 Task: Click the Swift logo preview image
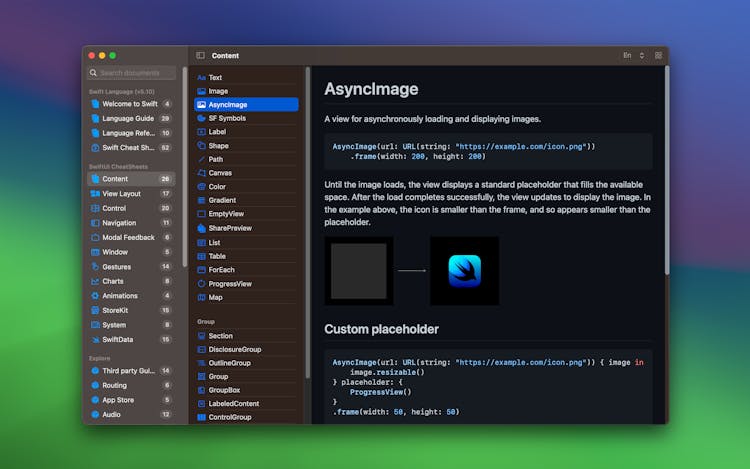tap(464, 271)
